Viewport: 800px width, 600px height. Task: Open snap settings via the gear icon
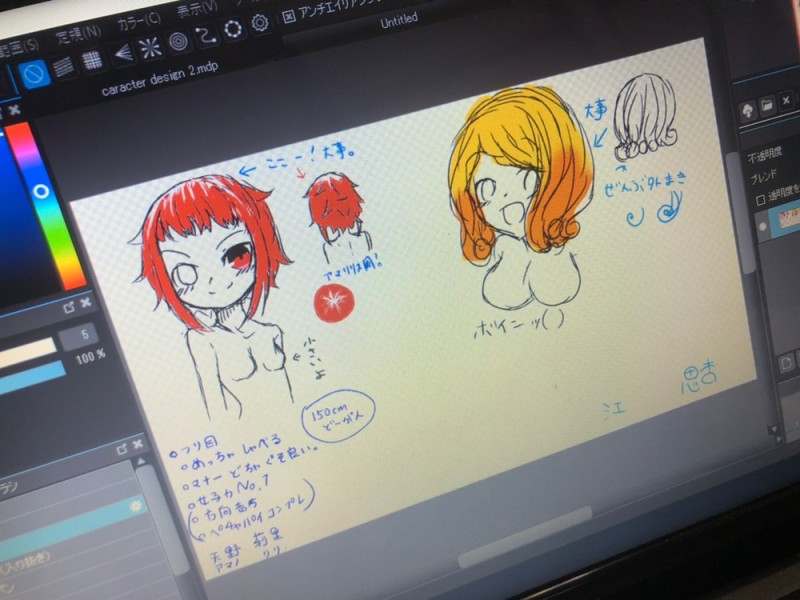click(x=260, y=22)
